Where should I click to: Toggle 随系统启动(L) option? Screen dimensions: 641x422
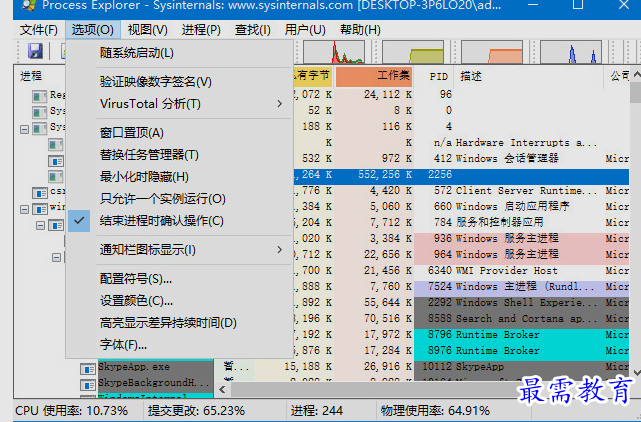[x=180, y=53]
